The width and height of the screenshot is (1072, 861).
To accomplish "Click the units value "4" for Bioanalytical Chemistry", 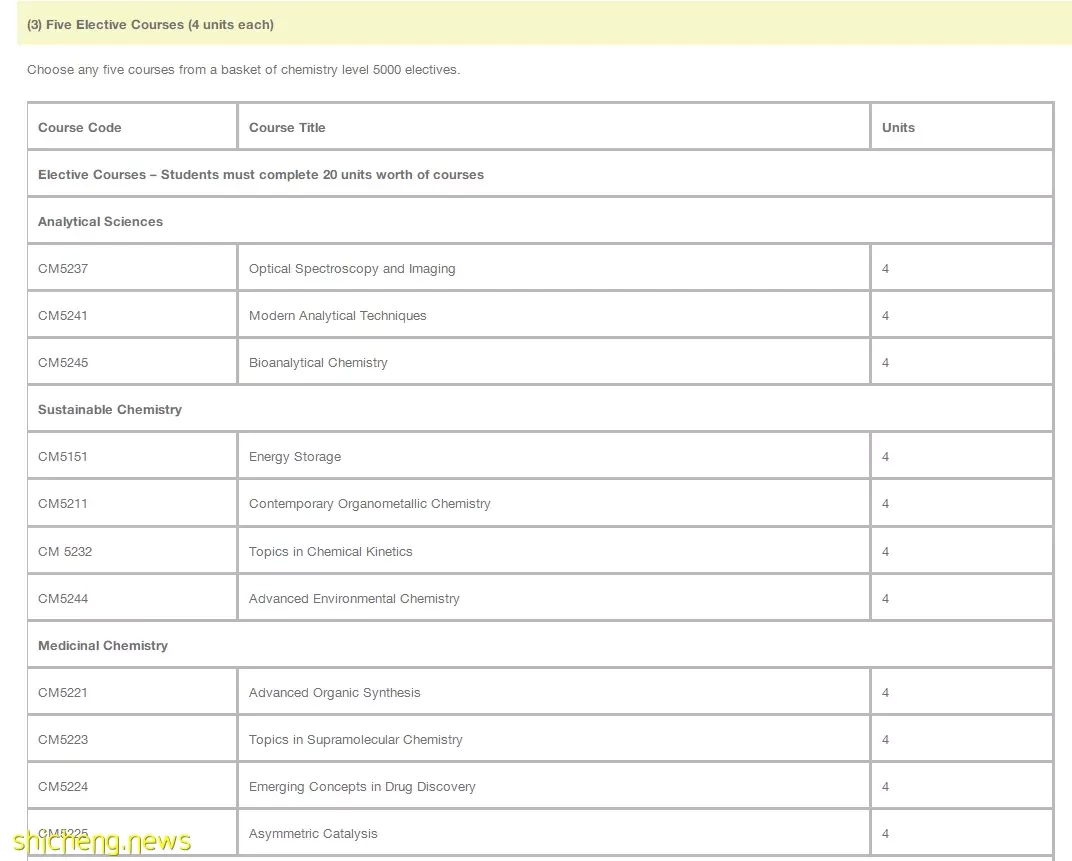I will (x=885, y=363).
